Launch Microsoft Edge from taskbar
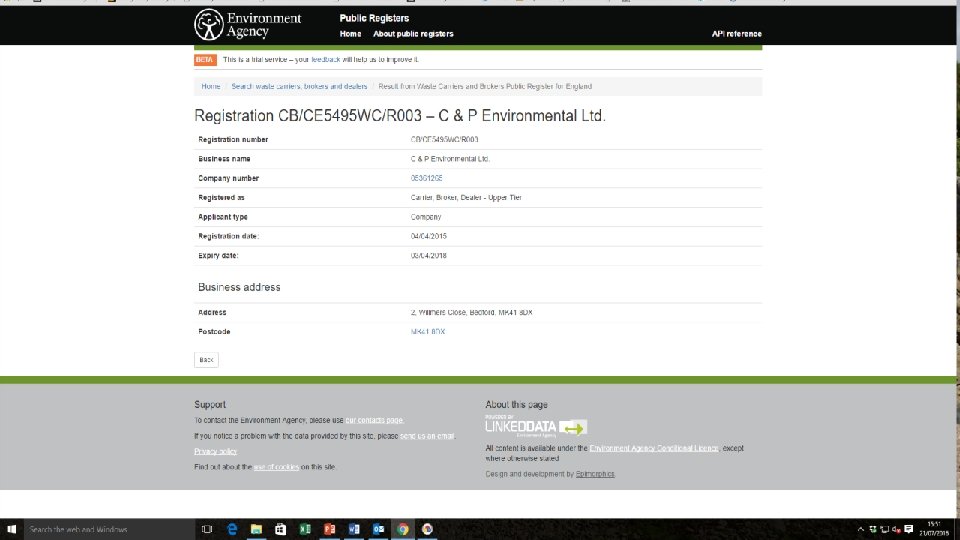The height and width of the screenshot is (540, 960). tap(232, 529)
